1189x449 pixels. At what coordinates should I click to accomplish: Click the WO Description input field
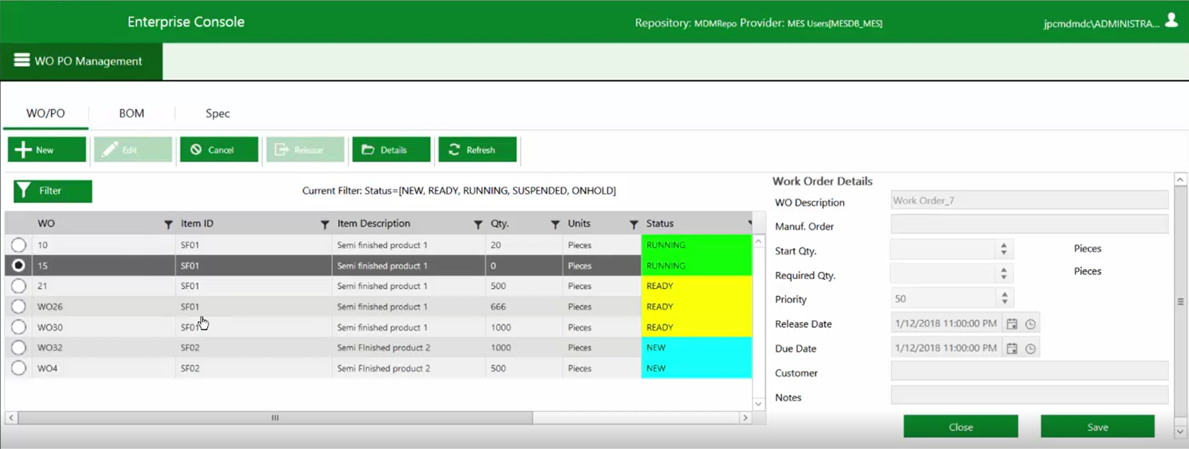coord(1029,200)
